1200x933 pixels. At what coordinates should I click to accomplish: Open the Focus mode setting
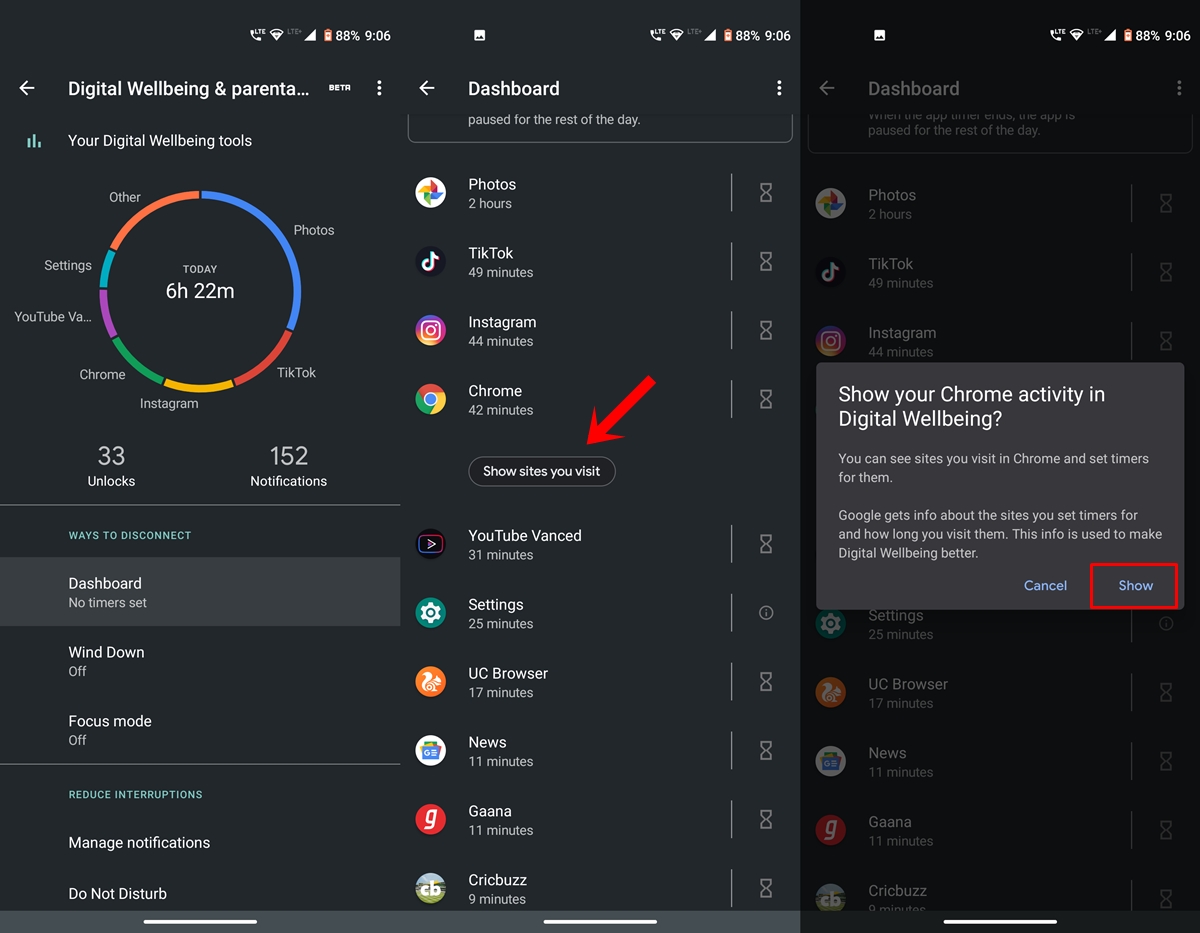pyautogui.click(x=200, y=730)
